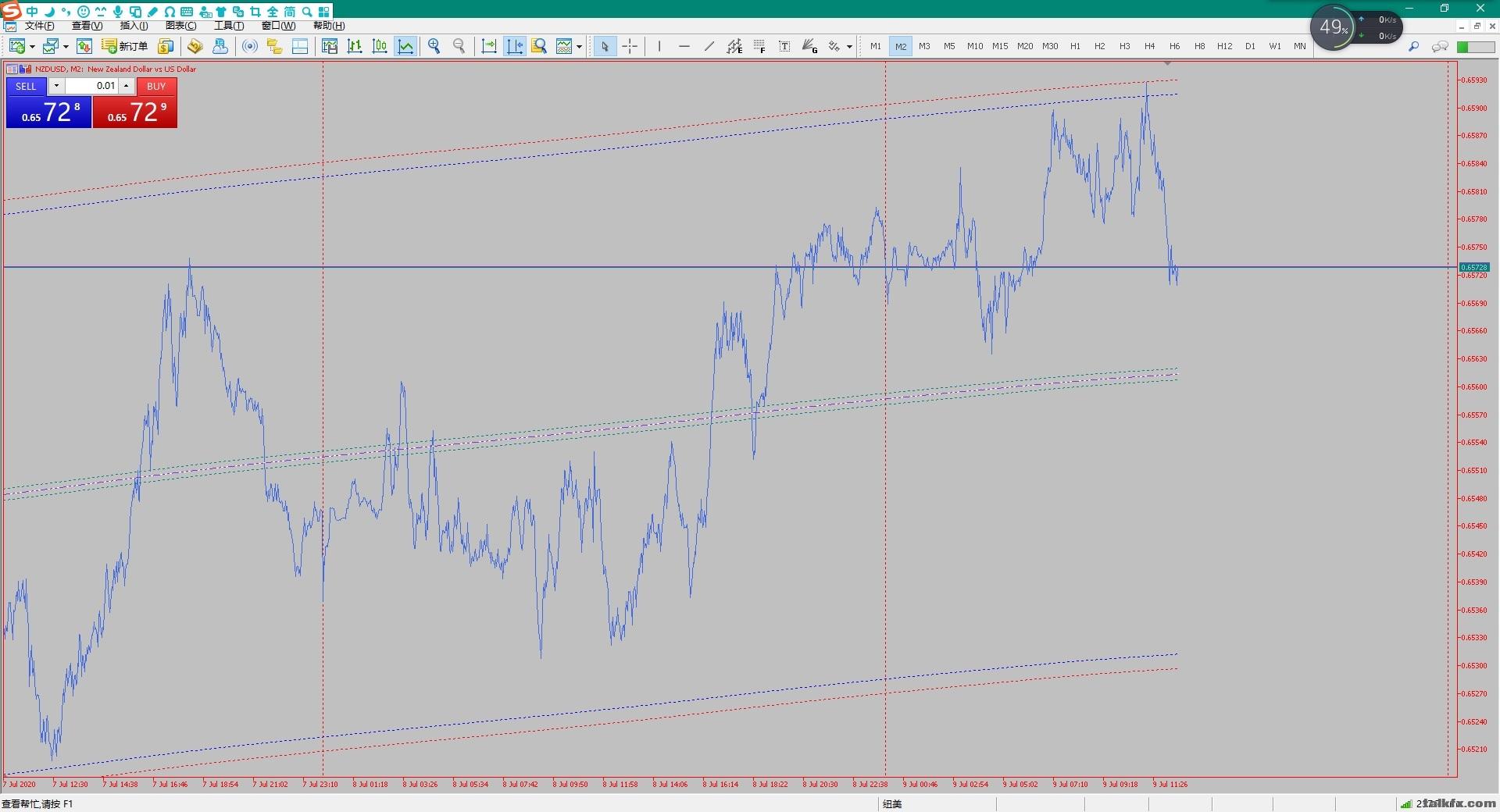Select the Crosshair tool
Image resolution: width=1500 pixels, height=812 pixels.
(x=630, y=47)
